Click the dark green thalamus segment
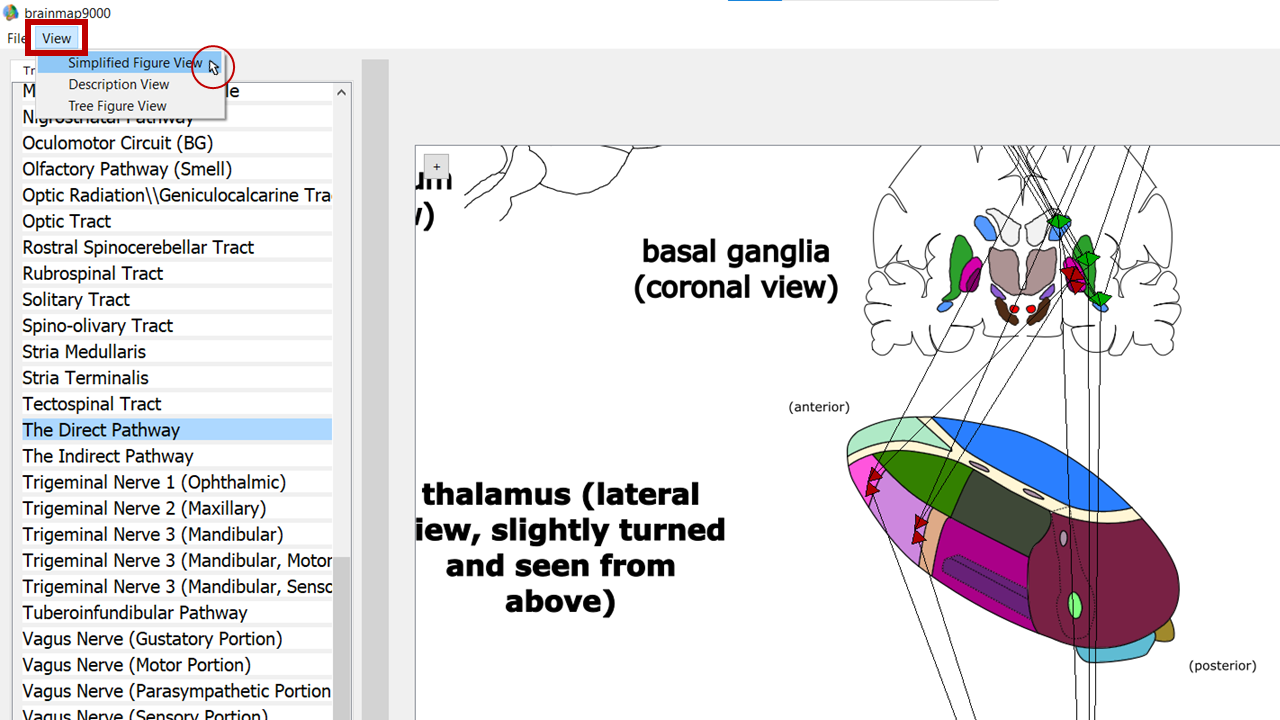The image size is (1280, 720). click(925, 478)
